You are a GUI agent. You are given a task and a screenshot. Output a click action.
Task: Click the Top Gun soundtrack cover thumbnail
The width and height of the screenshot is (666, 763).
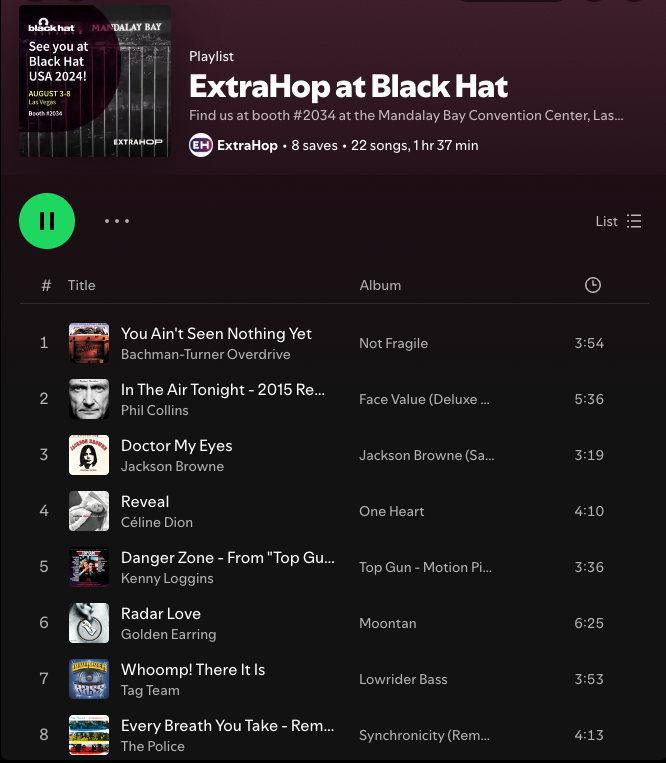click(89, 567)
